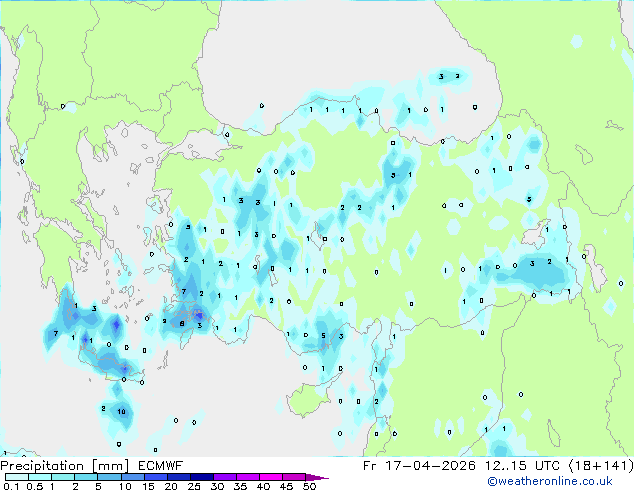This screenshot has width=634, height=490.
Task: Click the '45' legend scale label
Action: click(x=286, y=486)
